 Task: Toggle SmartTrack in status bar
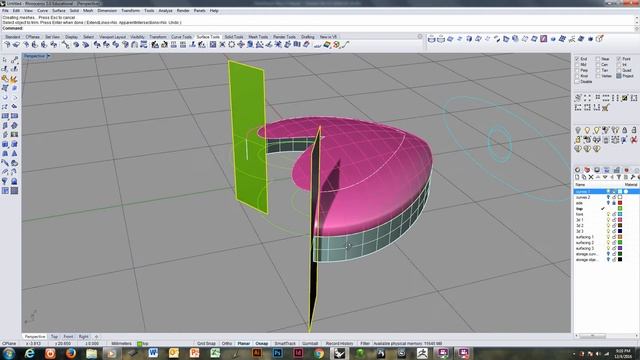pos(284,344)
